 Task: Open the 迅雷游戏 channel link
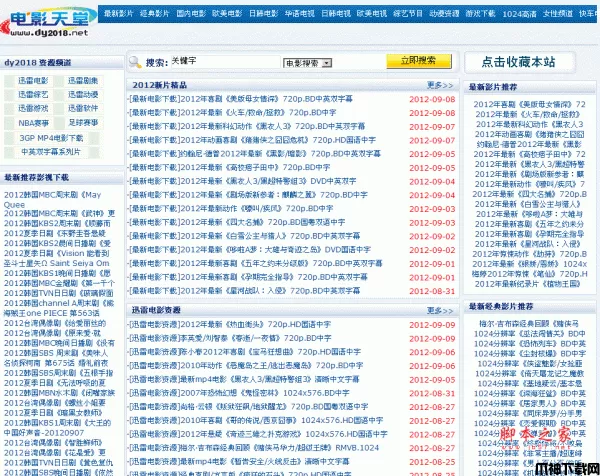click(33, 108)
